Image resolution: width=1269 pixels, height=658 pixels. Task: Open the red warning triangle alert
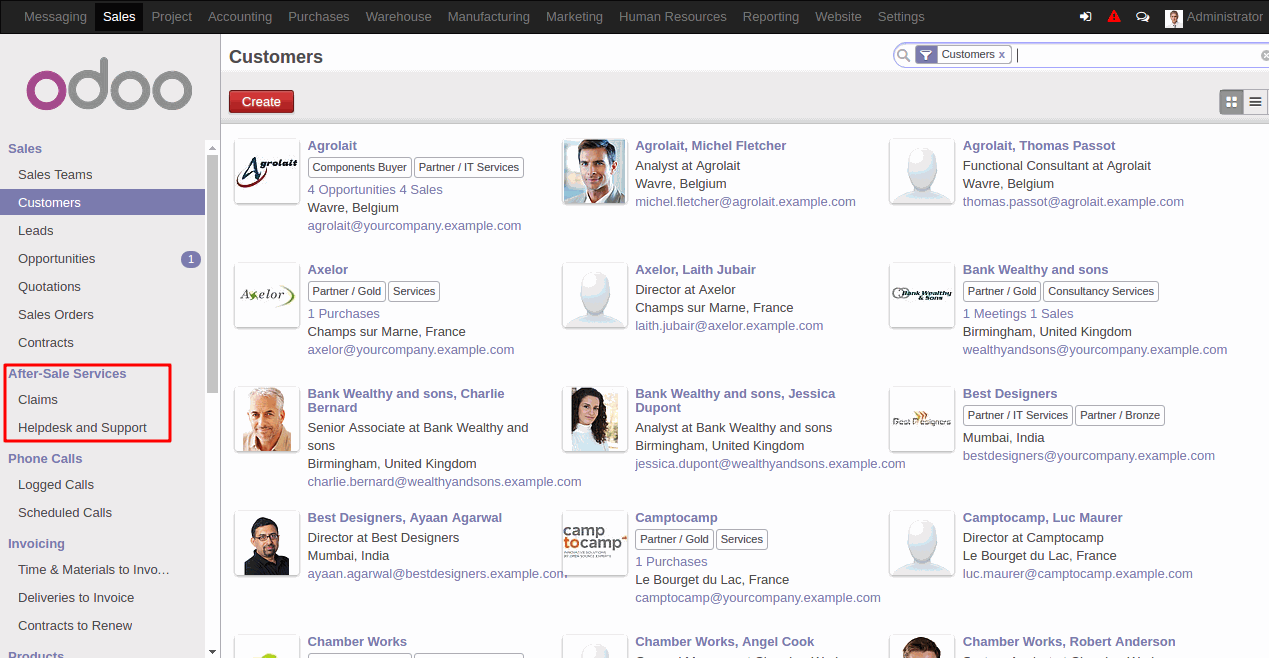point(1114,17)
